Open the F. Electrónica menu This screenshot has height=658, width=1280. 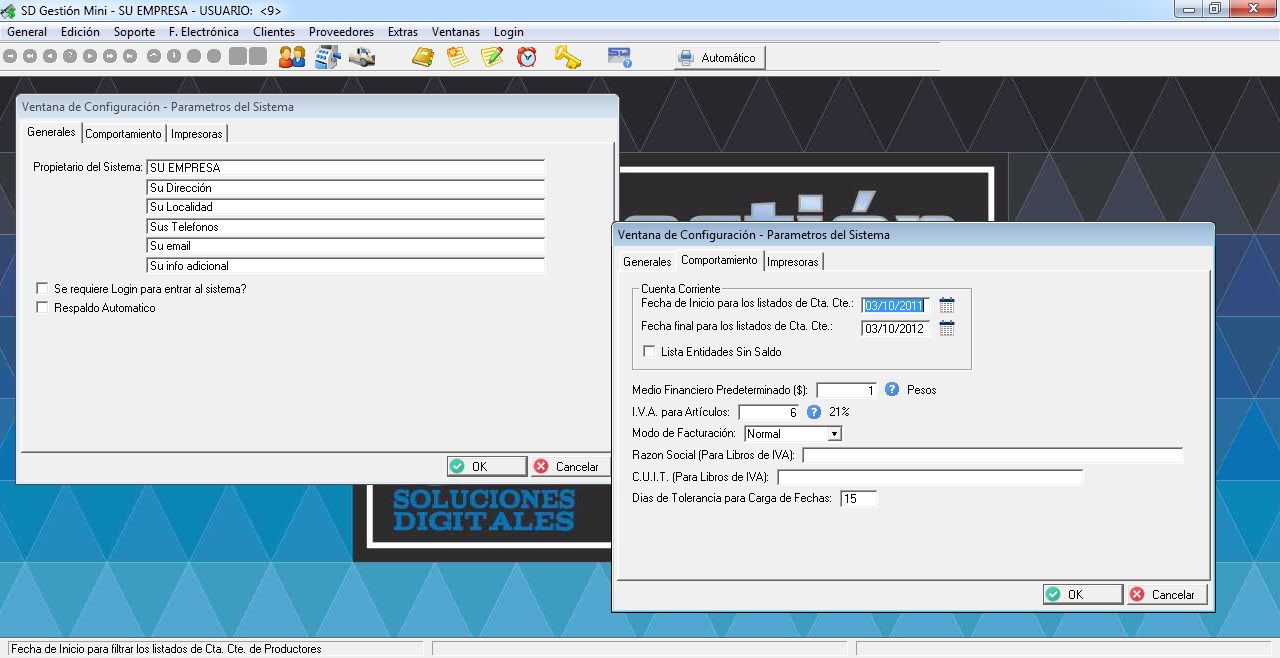(203, 32)
